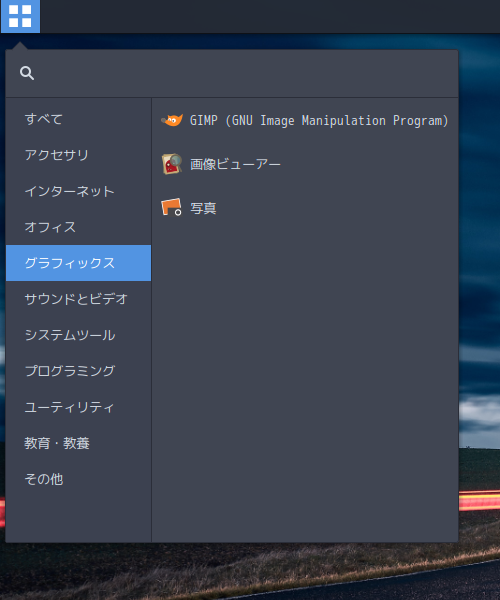This screenshot has width=500, height=600.
Task: Show システムツール applications
Action: click(x=78, y=335)
